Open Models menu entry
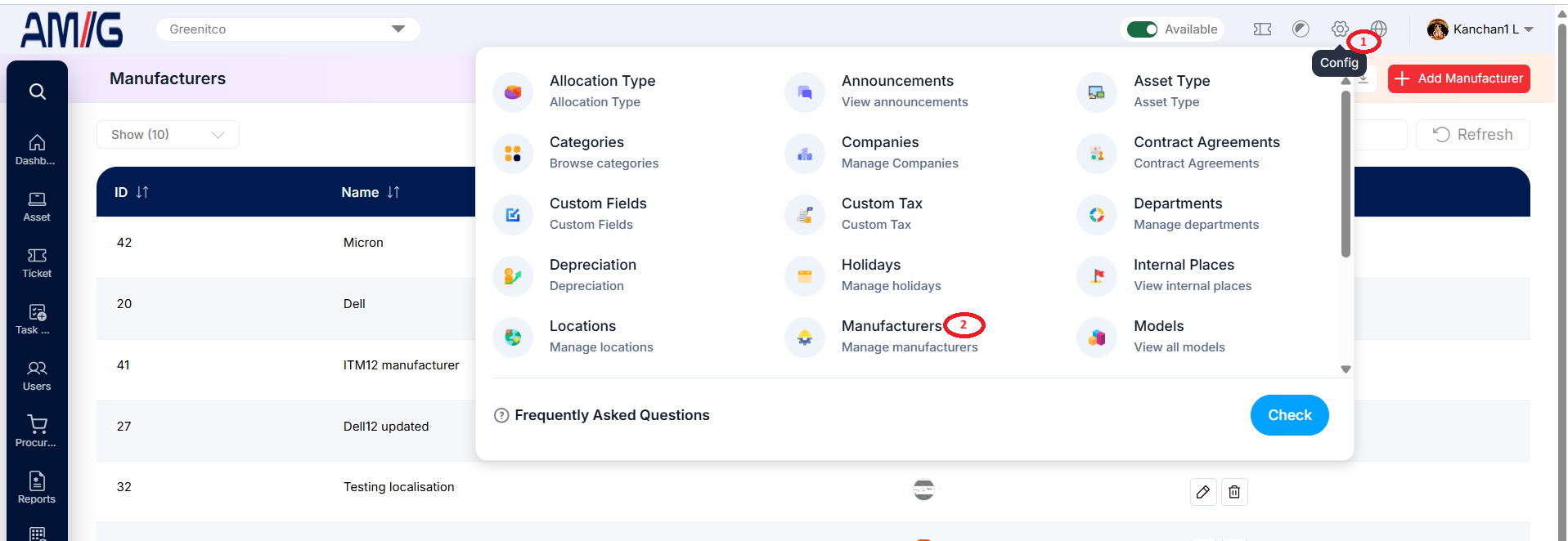Screen dimensions: 1568x541 tap(1179, 336)
